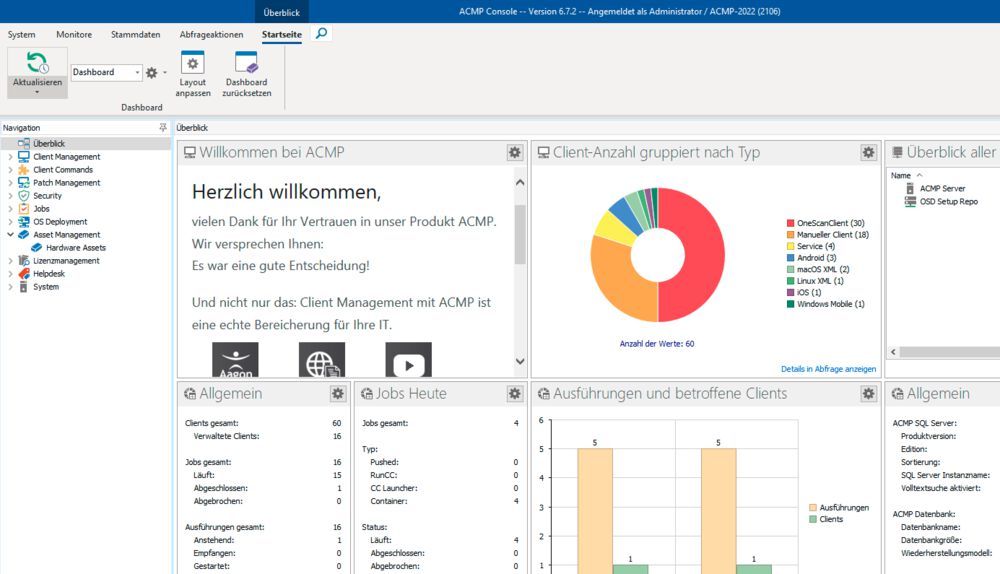Click the Details in Abfrage anzeigen link

pos(828,369)
